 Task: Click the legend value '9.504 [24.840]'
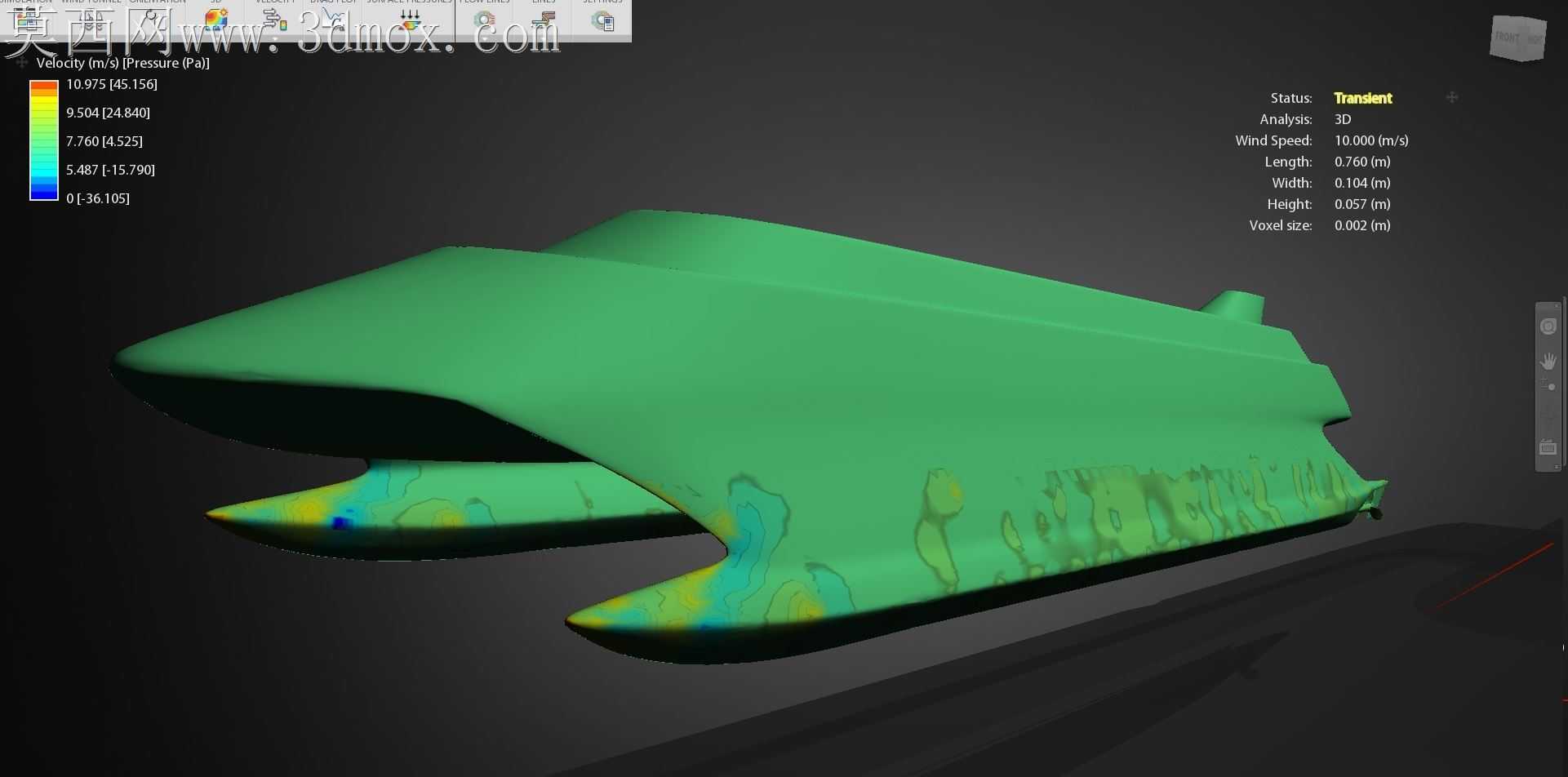coord(108,113)
